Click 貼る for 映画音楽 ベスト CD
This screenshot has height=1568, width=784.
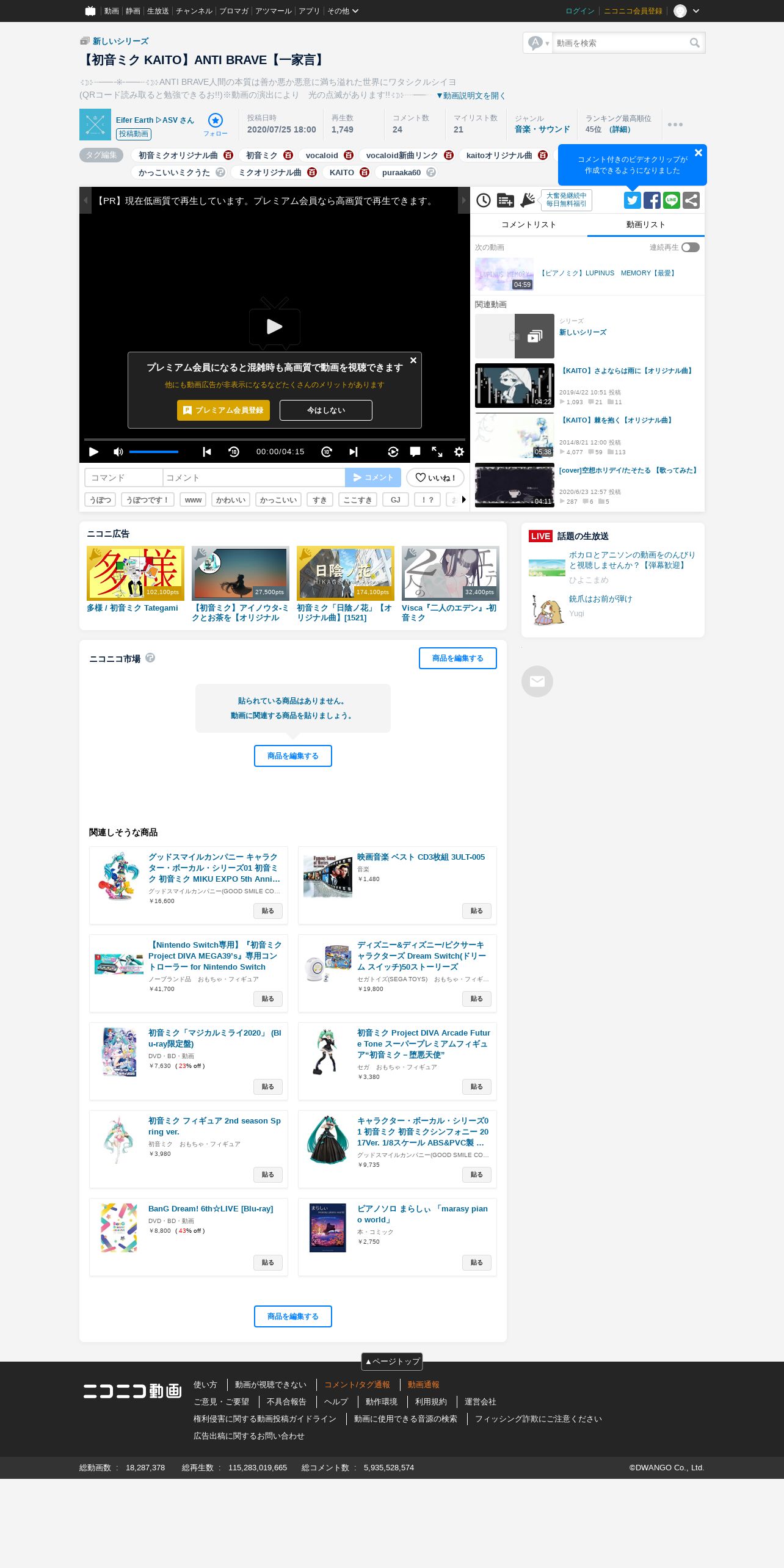(477, 911)
